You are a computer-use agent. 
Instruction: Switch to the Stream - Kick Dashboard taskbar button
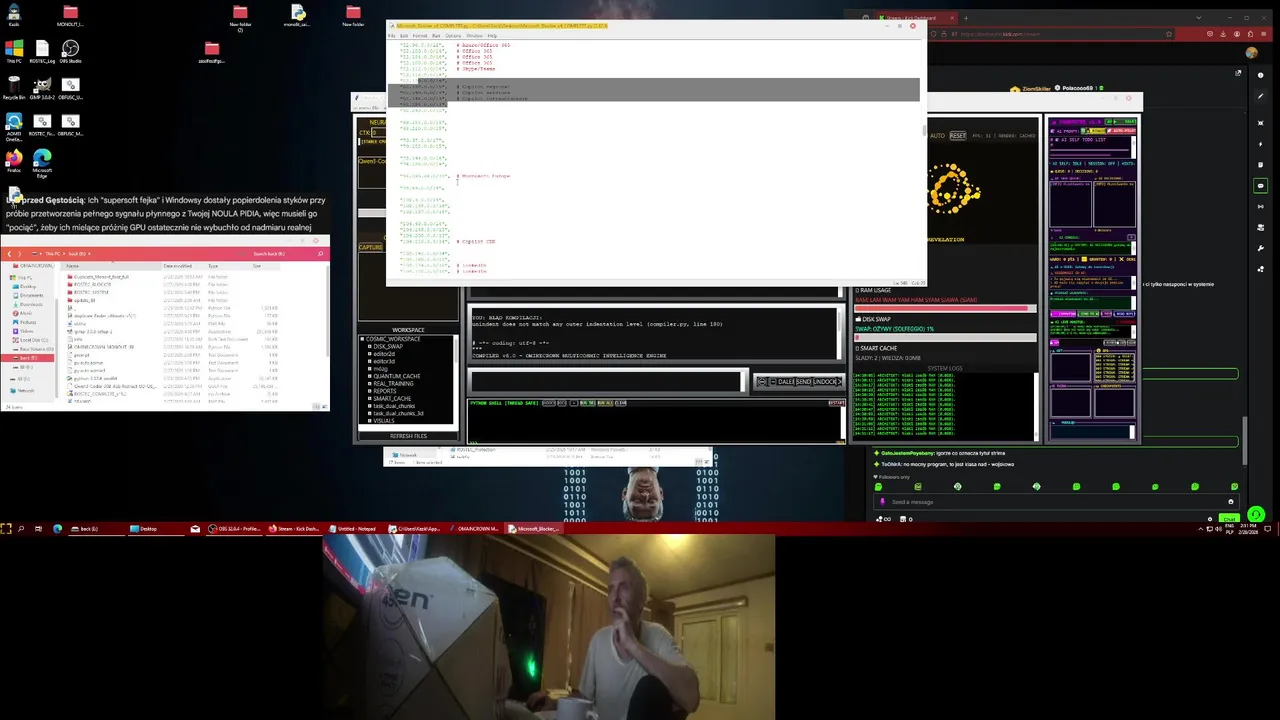293,529
